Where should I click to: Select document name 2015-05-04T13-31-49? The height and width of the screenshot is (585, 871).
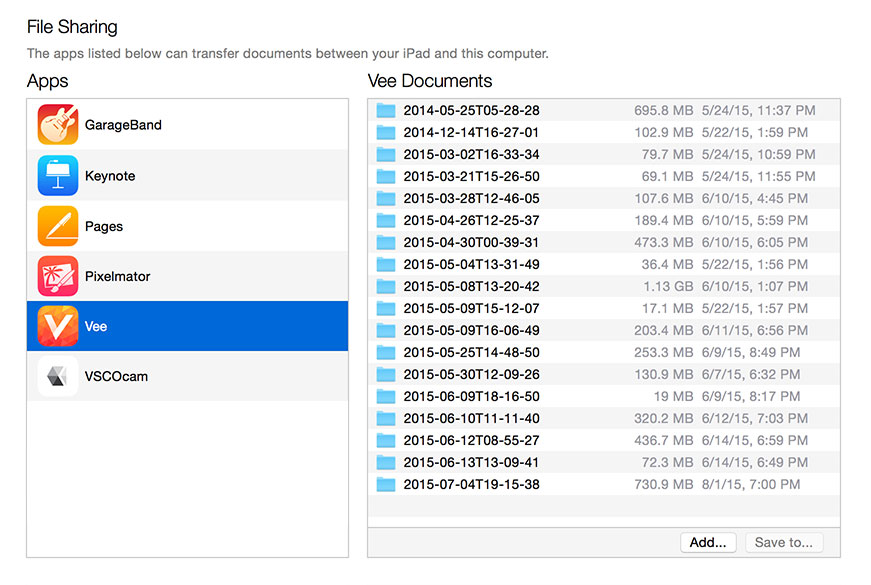(472, 264)
